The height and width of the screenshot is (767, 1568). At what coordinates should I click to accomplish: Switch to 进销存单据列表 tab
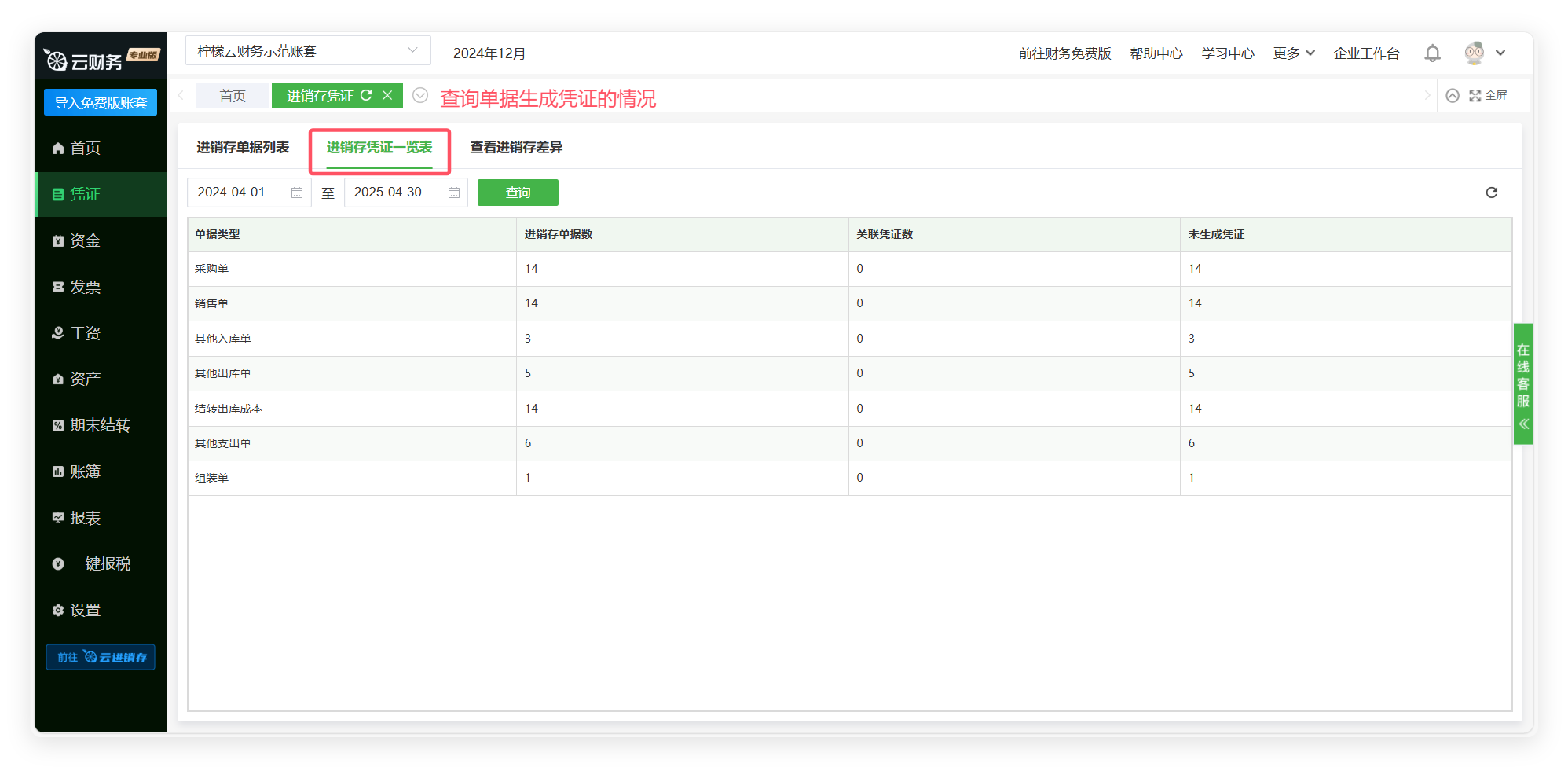point(243,147)
